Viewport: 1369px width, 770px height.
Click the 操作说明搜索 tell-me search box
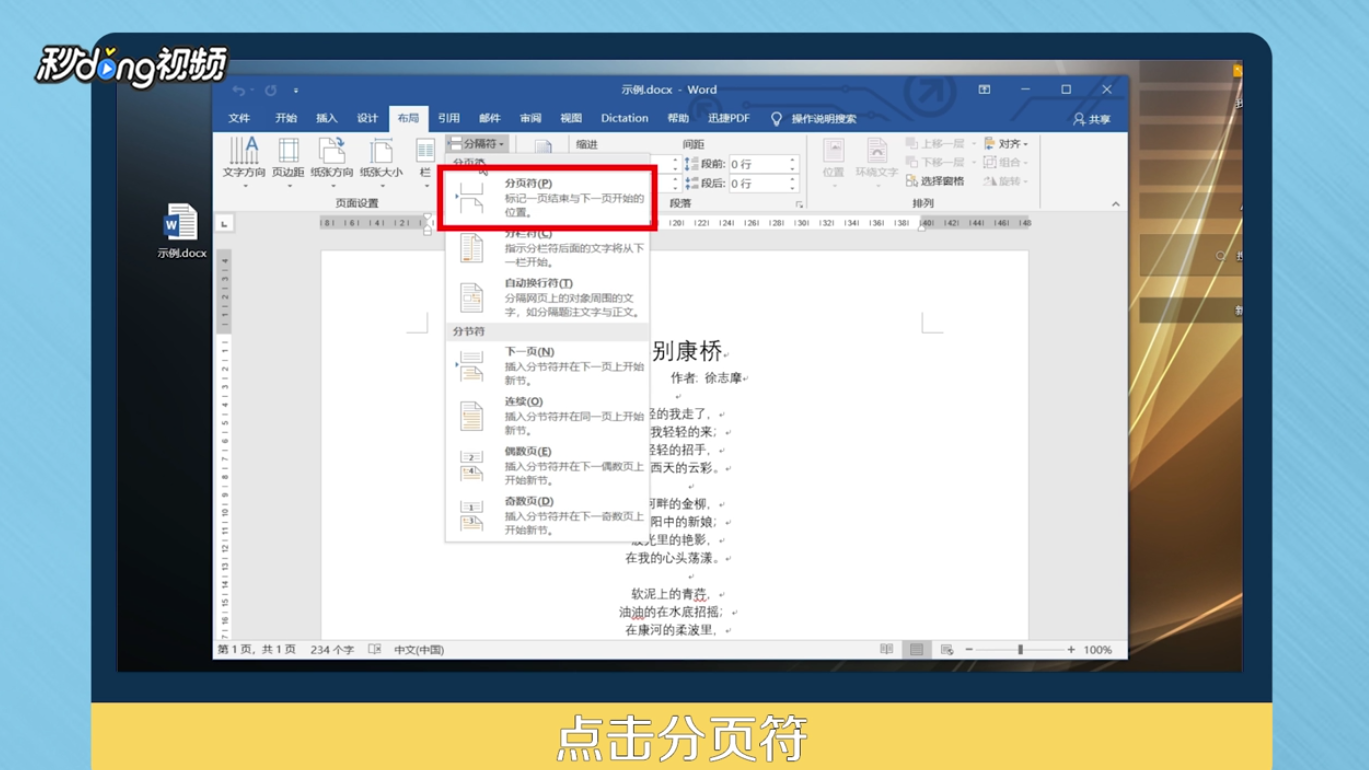tap(814, 119)
